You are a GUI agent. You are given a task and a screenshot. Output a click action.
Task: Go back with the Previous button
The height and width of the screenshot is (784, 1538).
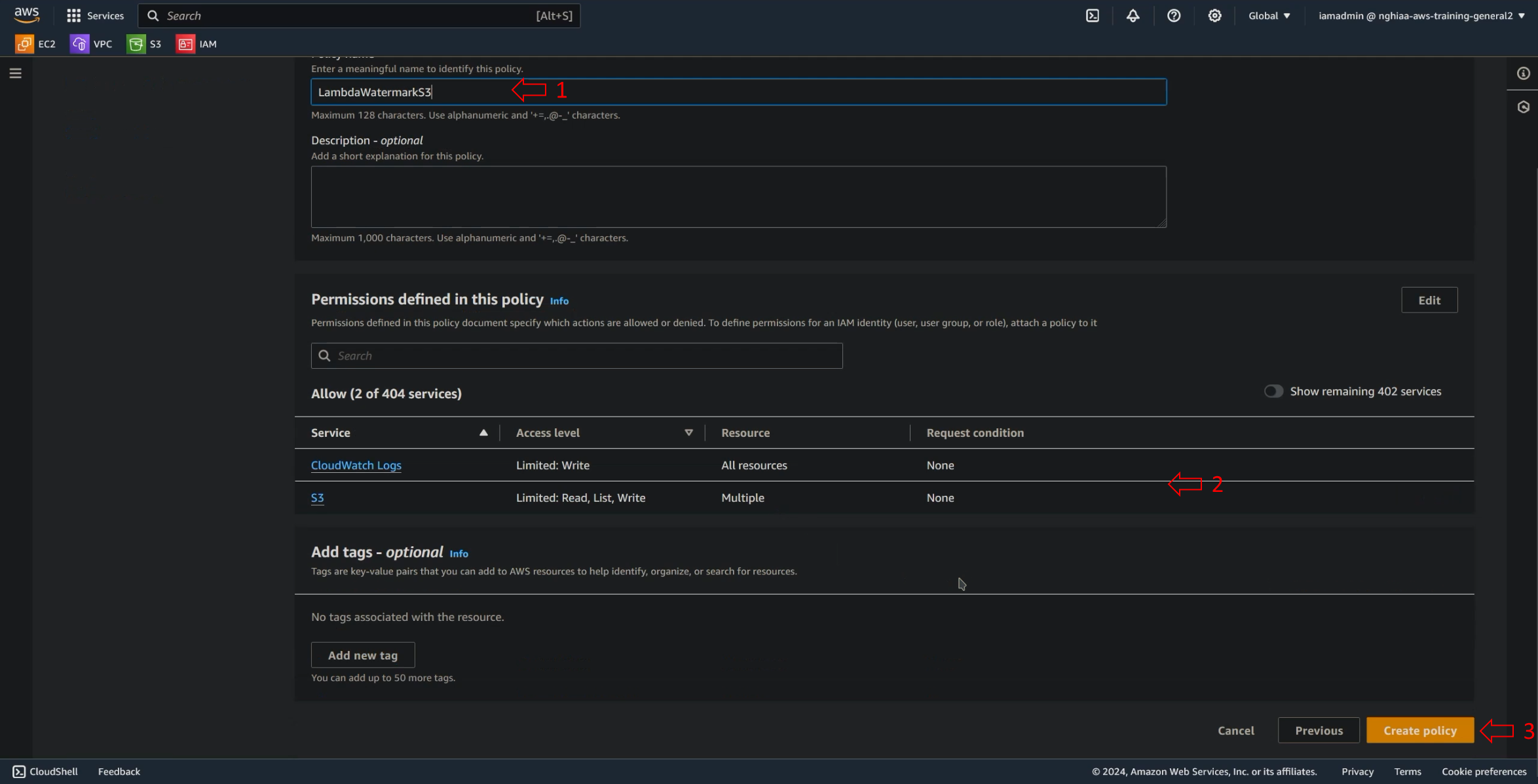pos(1319,730)
